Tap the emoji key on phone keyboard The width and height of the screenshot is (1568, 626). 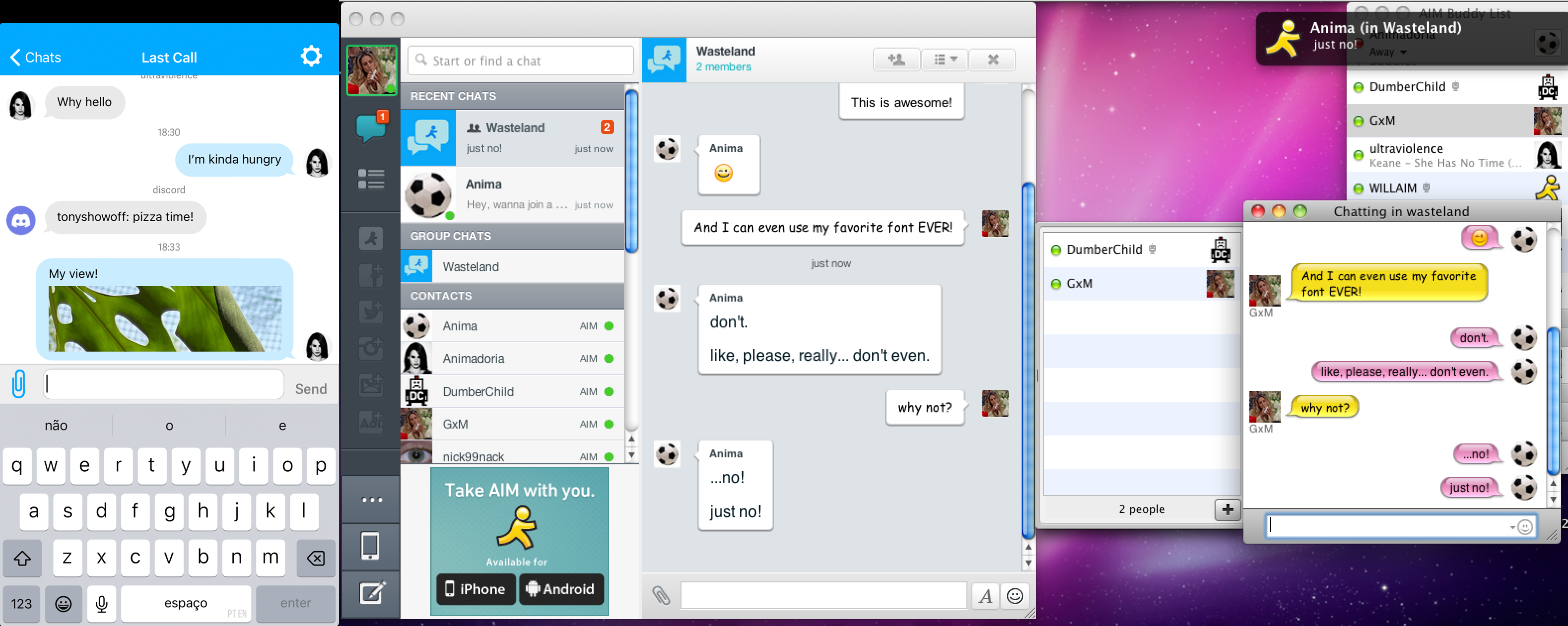click(64, 604)
